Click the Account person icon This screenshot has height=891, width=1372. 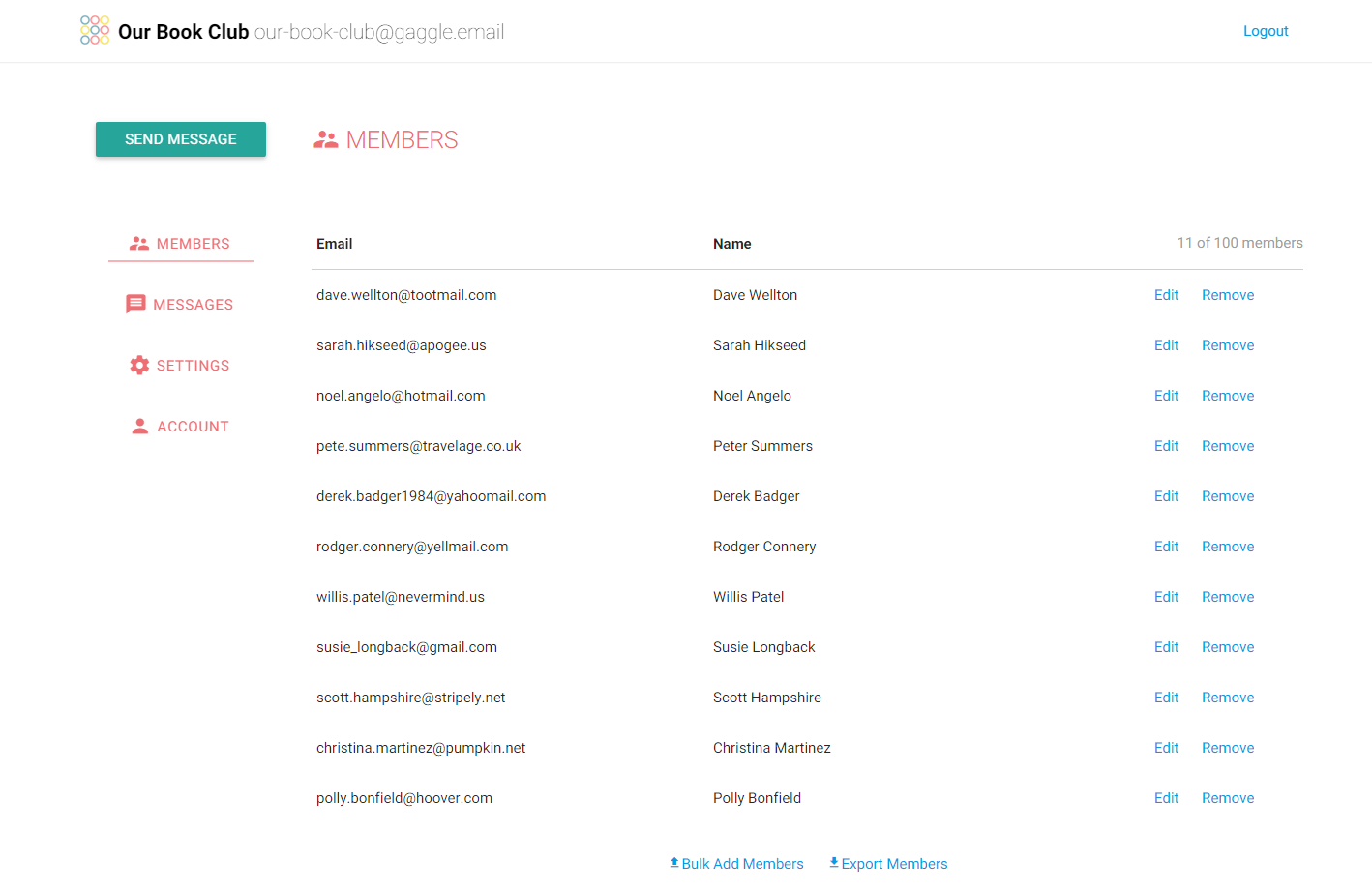(140, 426)
